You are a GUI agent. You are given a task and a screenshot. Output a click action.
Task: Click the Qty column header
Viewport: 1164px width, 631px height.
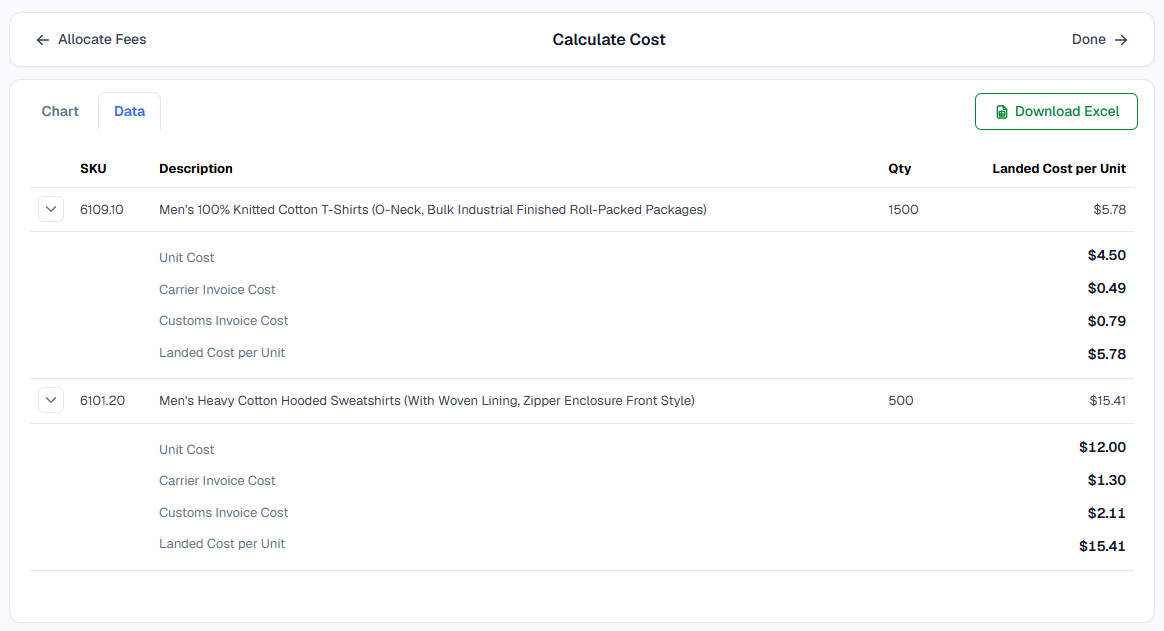(x=900, y=169)
